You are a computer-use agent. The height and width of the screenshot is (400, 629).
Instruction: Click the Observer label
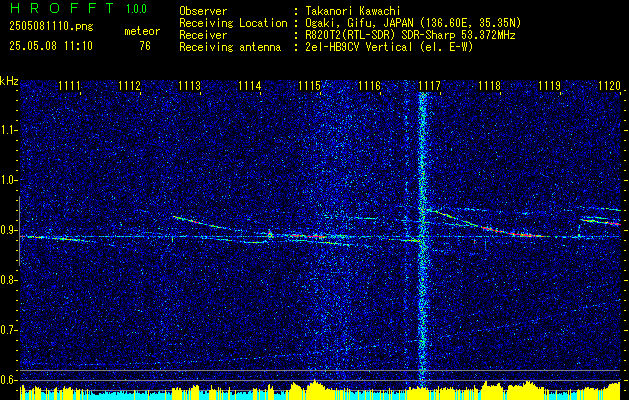click(203, 11)
